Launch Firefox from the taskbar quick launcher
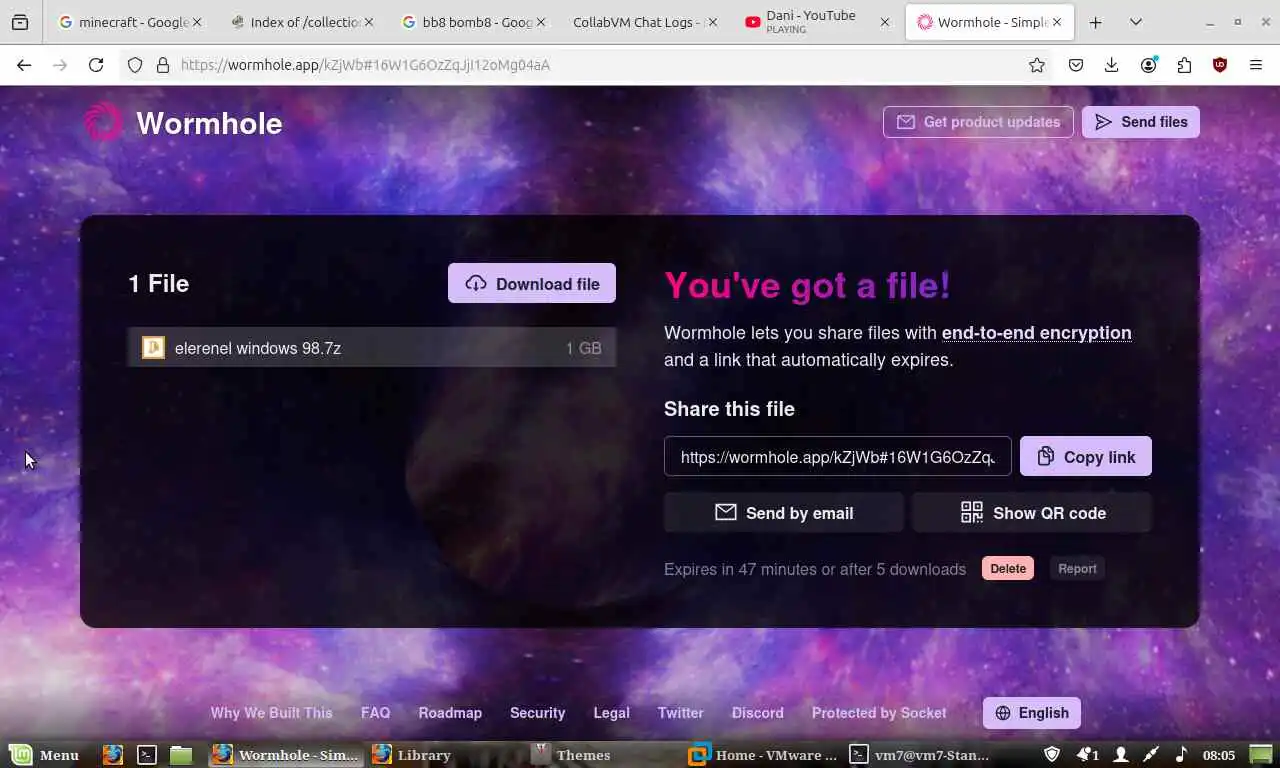1280x768 pixels. click(x=113, y=755)
